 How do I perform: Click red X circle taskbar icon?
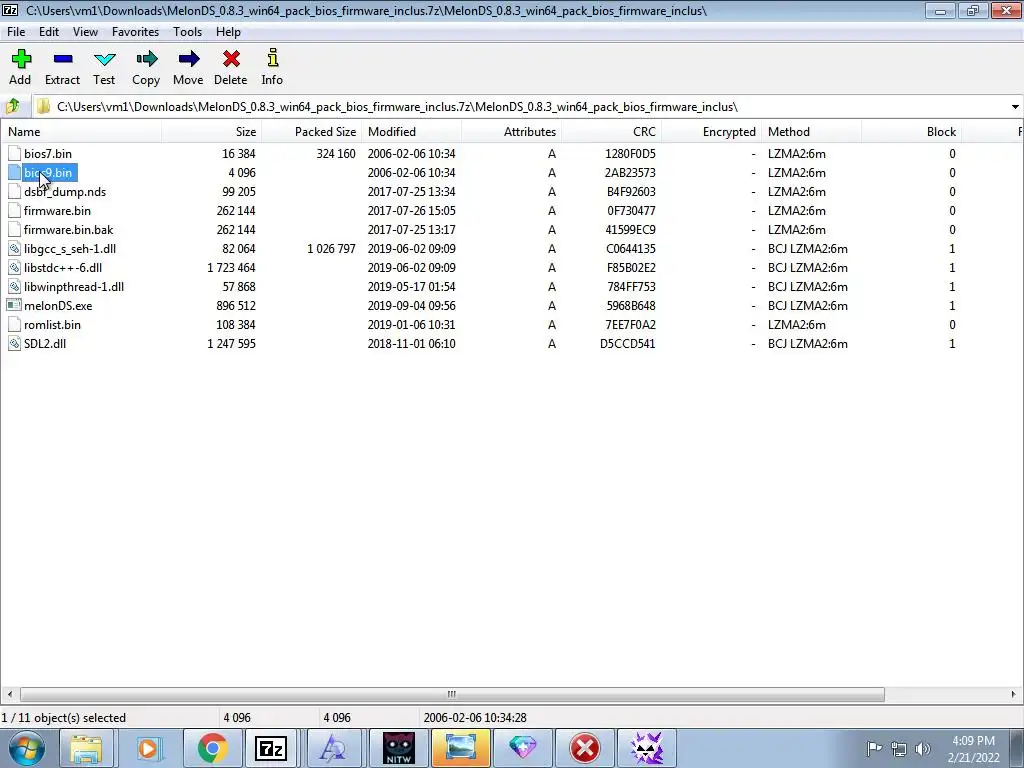tap(584, 748)
